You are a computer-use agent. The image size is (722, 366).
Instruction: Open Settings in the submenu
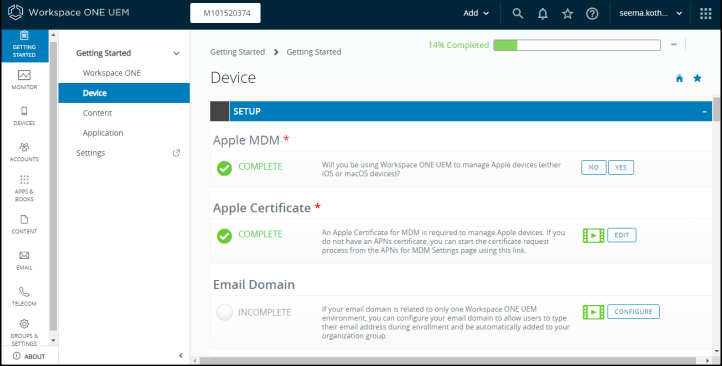coord(91,153)
